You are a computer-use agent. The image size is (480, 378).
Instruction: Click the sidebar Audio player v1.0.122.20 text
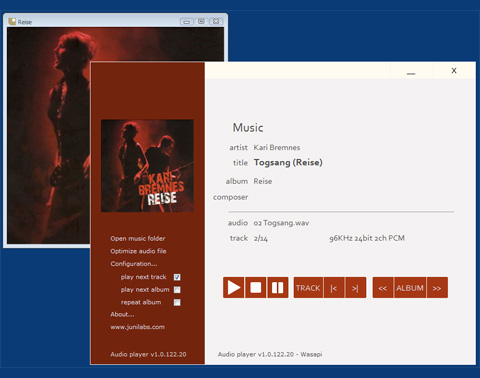point(148,354)
